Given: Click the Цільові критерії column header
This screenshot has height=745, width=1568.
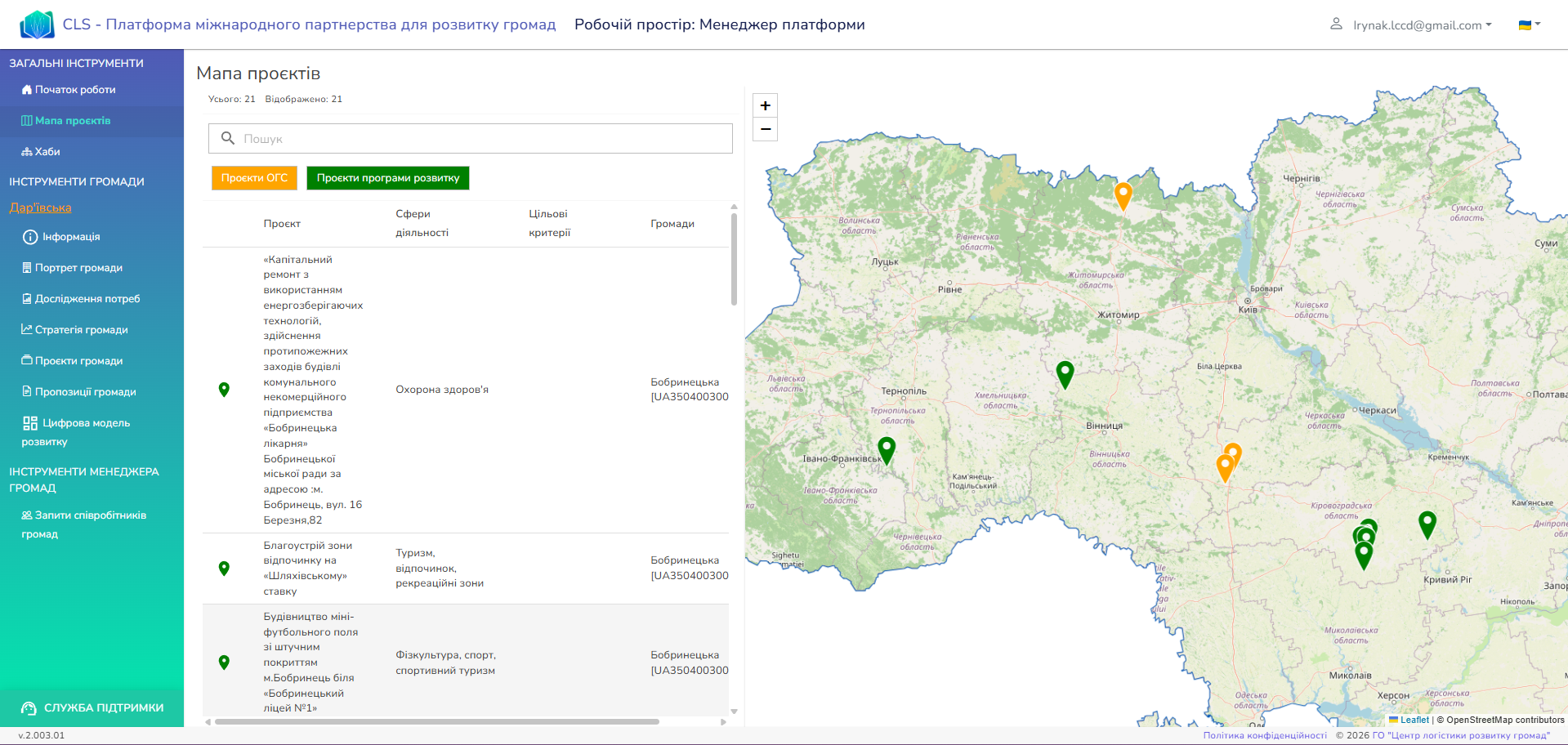Looking at the screenshot, I should point(550,223).
